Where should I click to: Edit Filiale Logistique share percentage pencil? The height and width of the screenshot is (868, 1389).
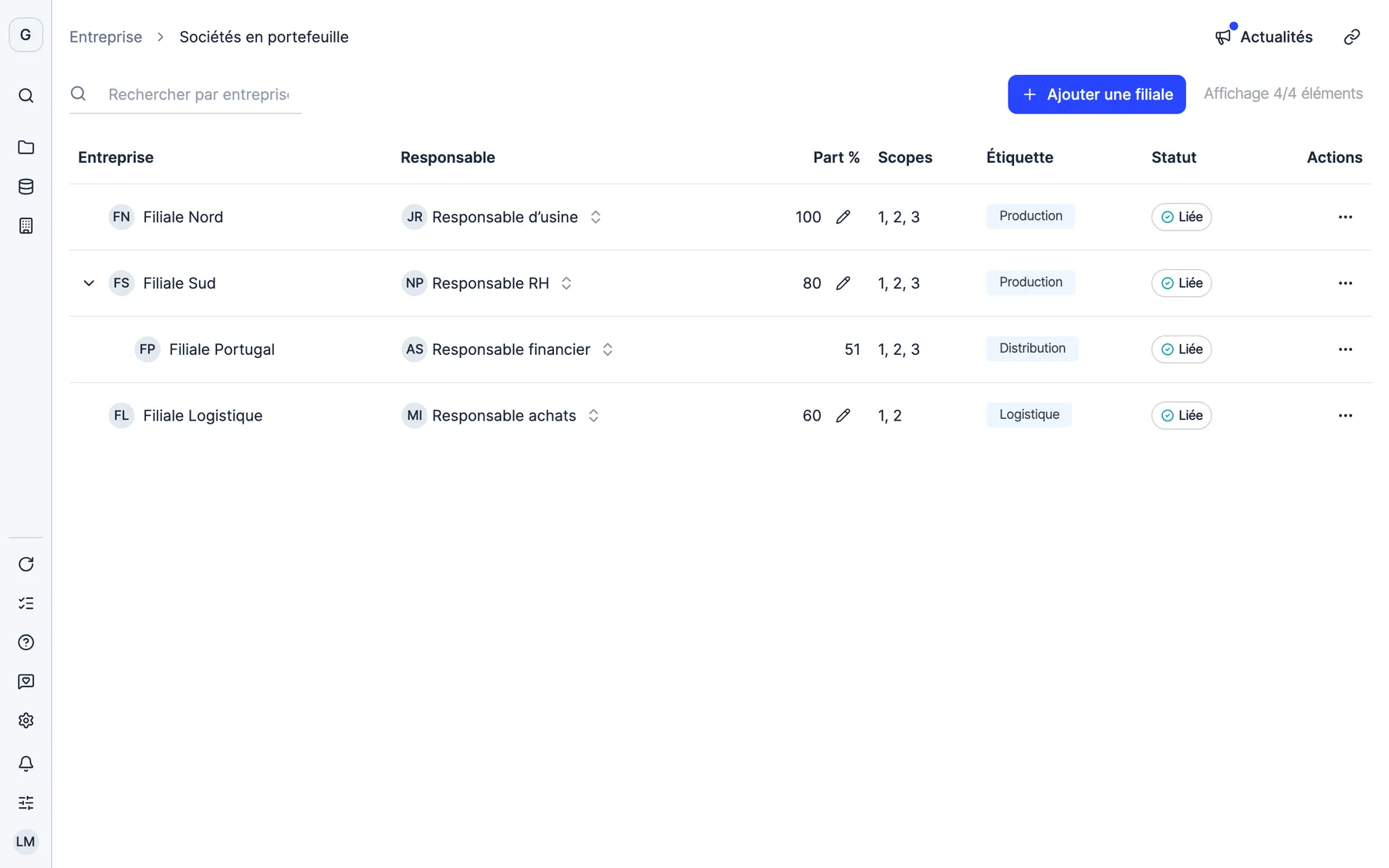click(843, 416)
